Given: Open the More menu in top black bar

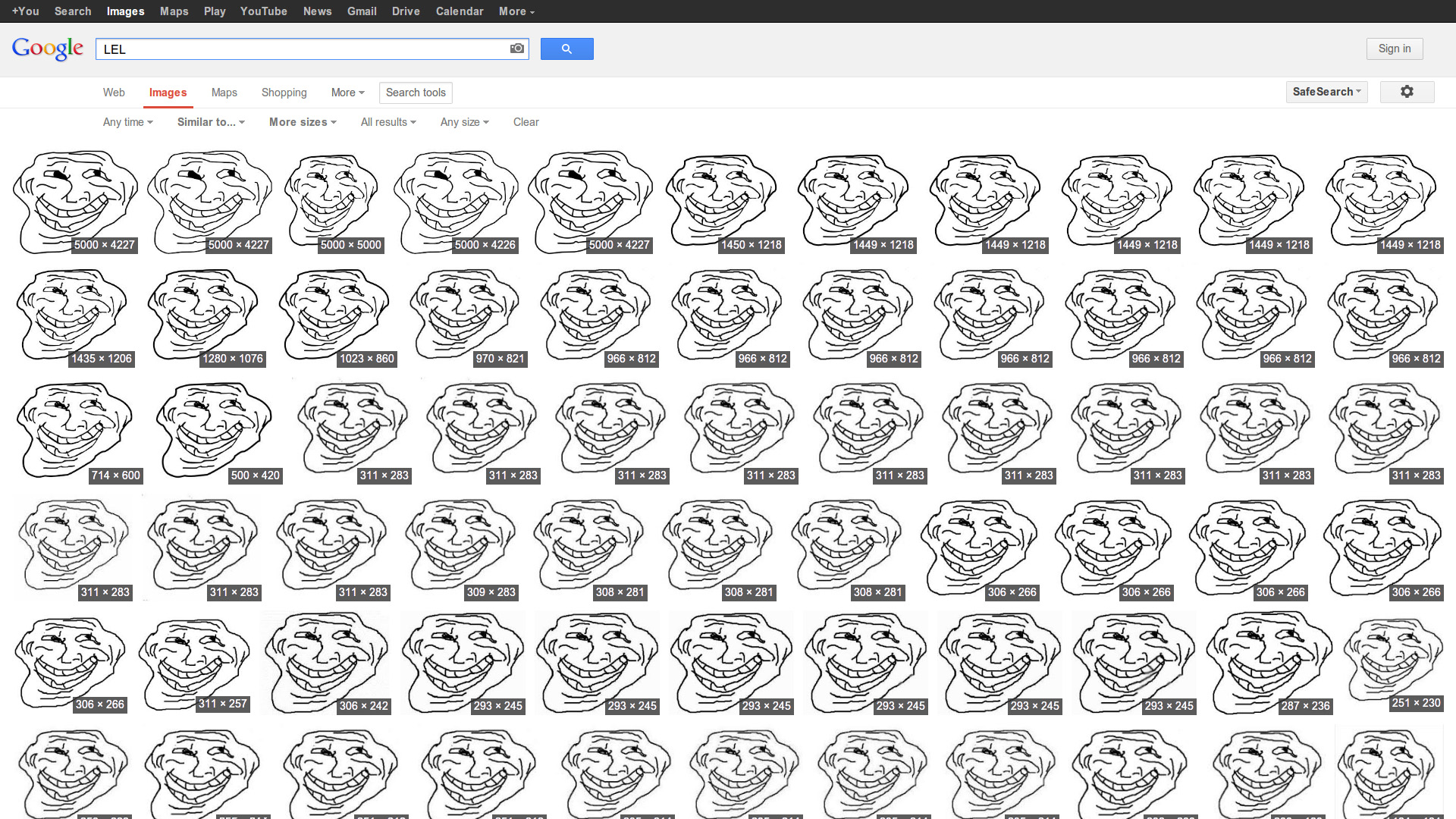Looking at the screenshot, I should click(516, 11).
